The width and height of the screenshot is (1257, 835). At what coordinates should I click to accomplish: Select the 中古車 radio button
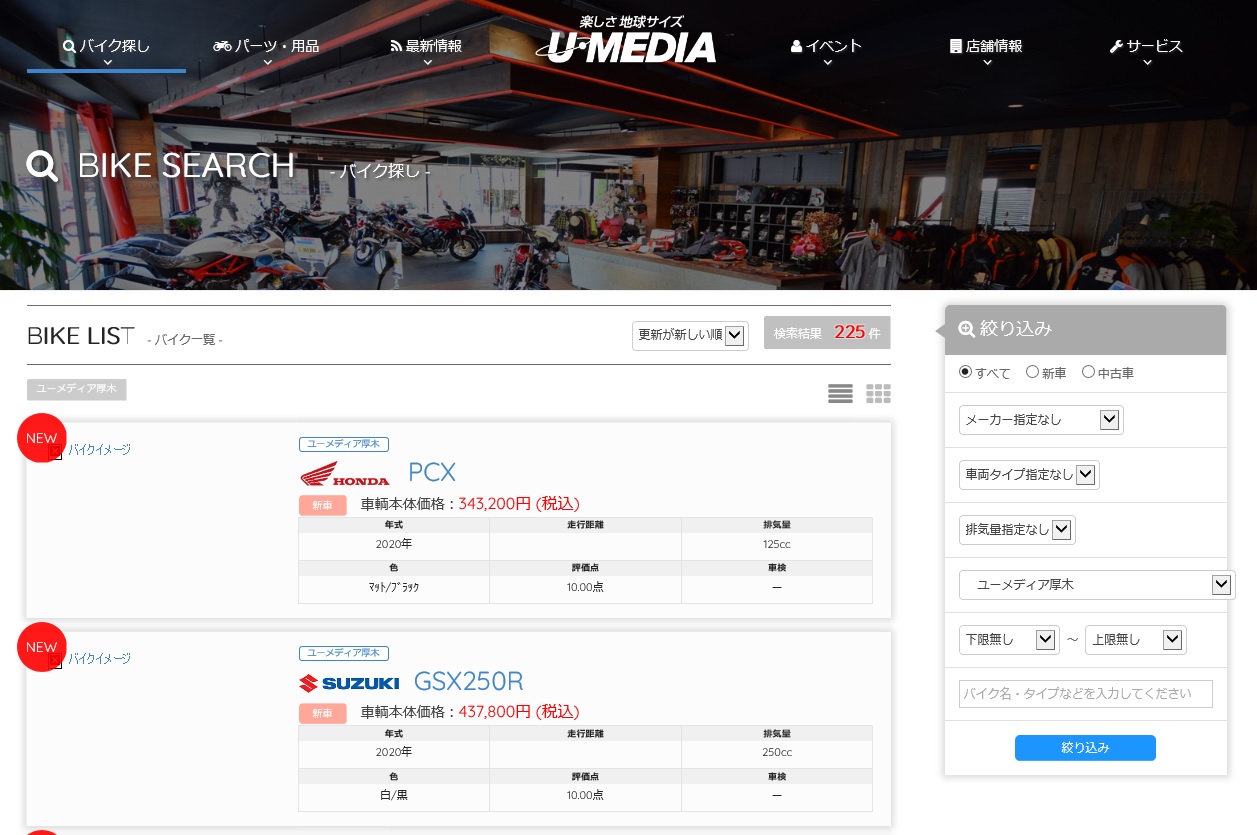(1088, 372)
